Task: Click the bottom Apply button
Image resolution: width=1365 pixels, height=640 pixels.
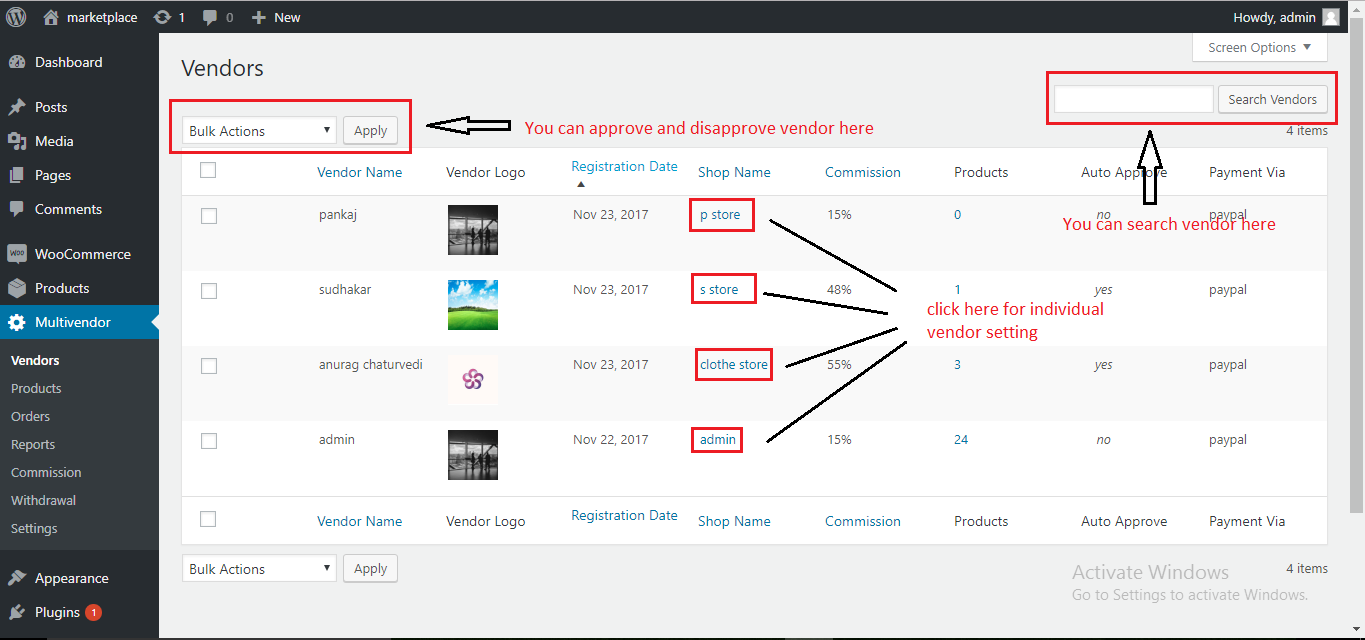Action: [370, 568]
